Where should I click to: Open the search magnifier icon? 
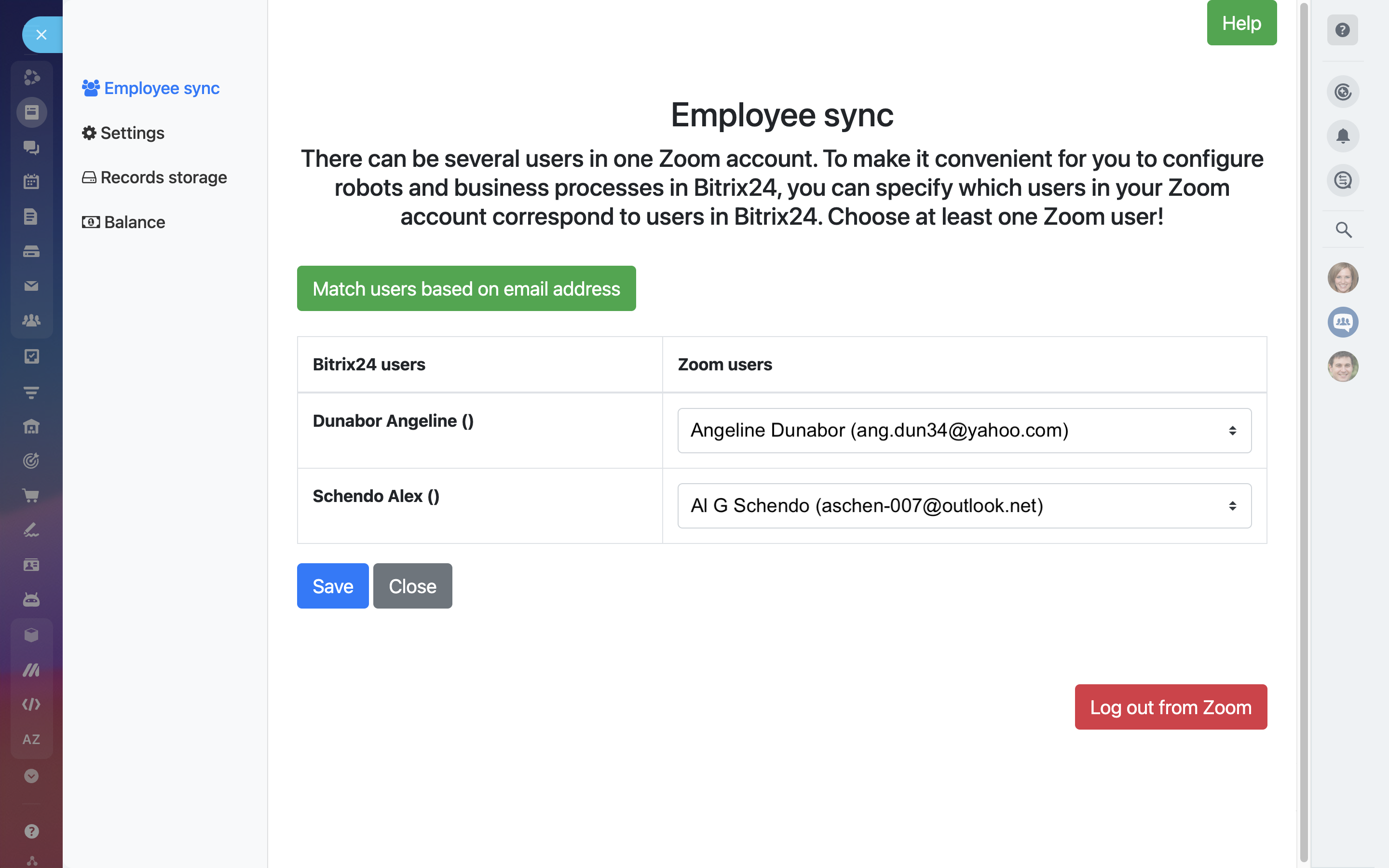1343,230
